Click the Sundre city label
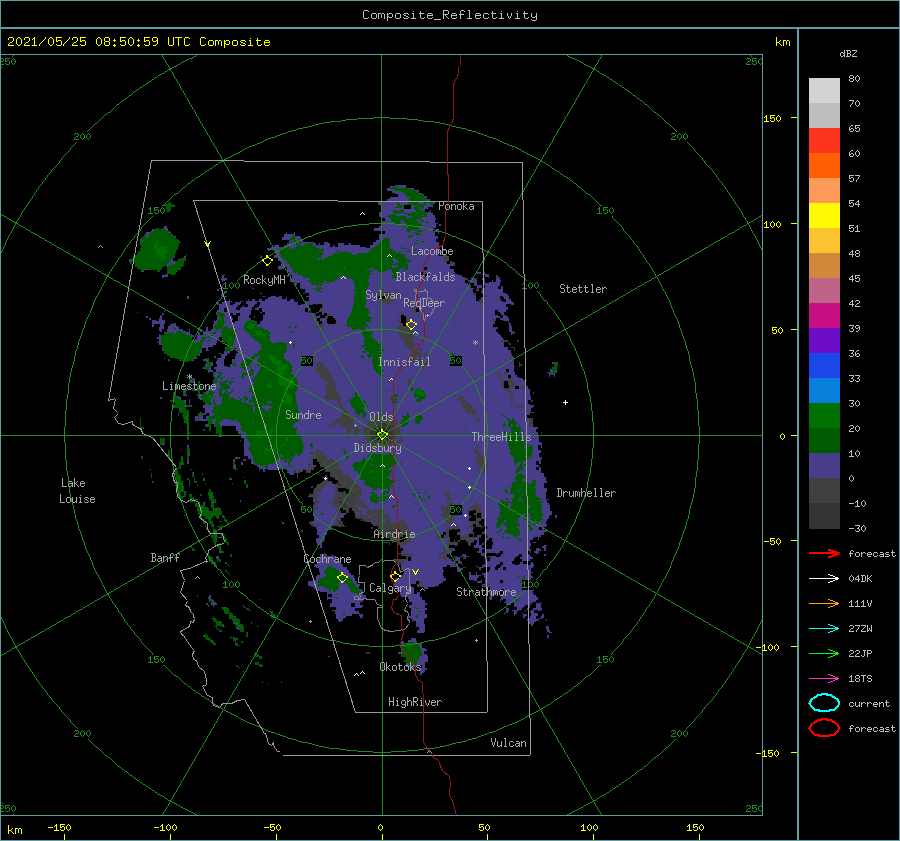This screenshot has width=900, height=841. tap(303, 414)
